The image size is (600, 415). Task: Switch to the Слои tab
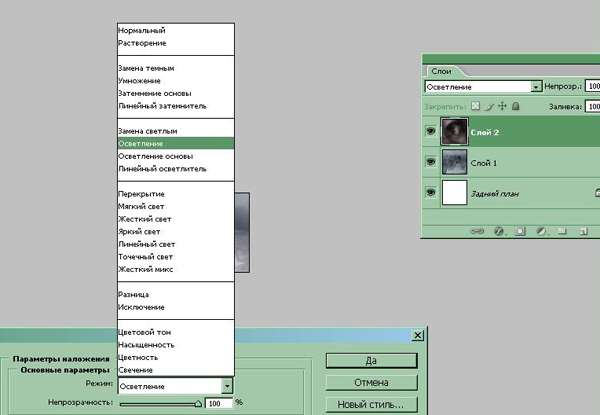click(442, 71)
